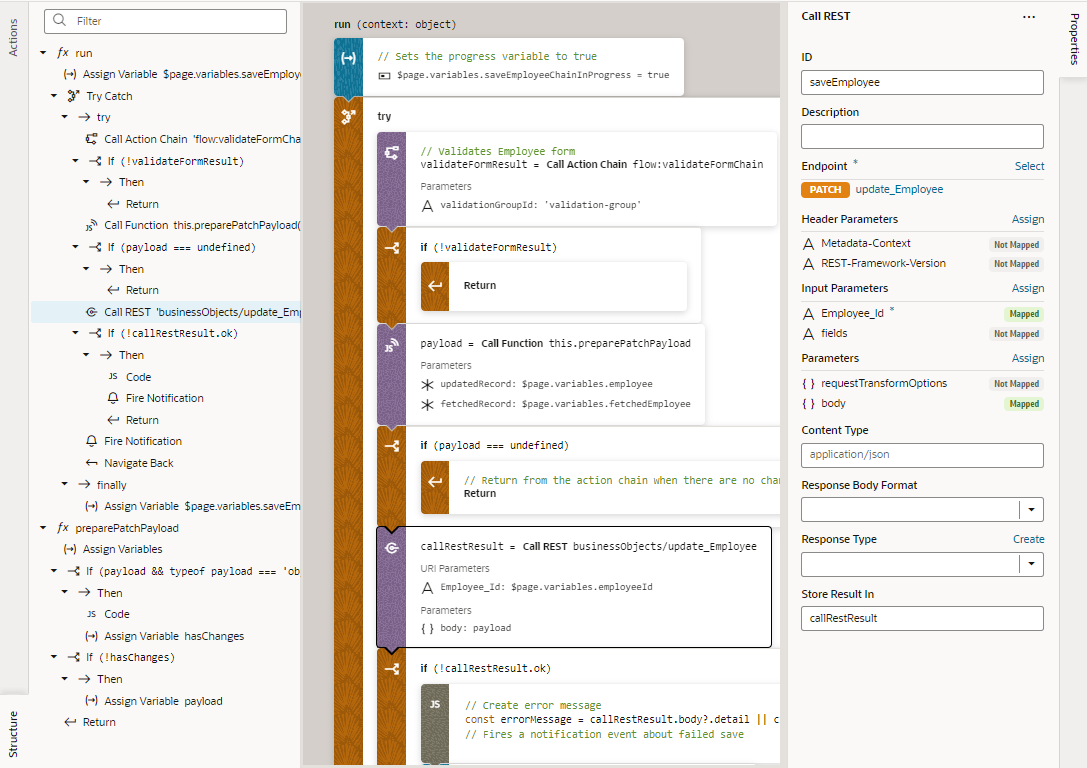This screenshot has width=1087, height=768.
Task: Open the Properties side tab
Action: (1074, 39)
